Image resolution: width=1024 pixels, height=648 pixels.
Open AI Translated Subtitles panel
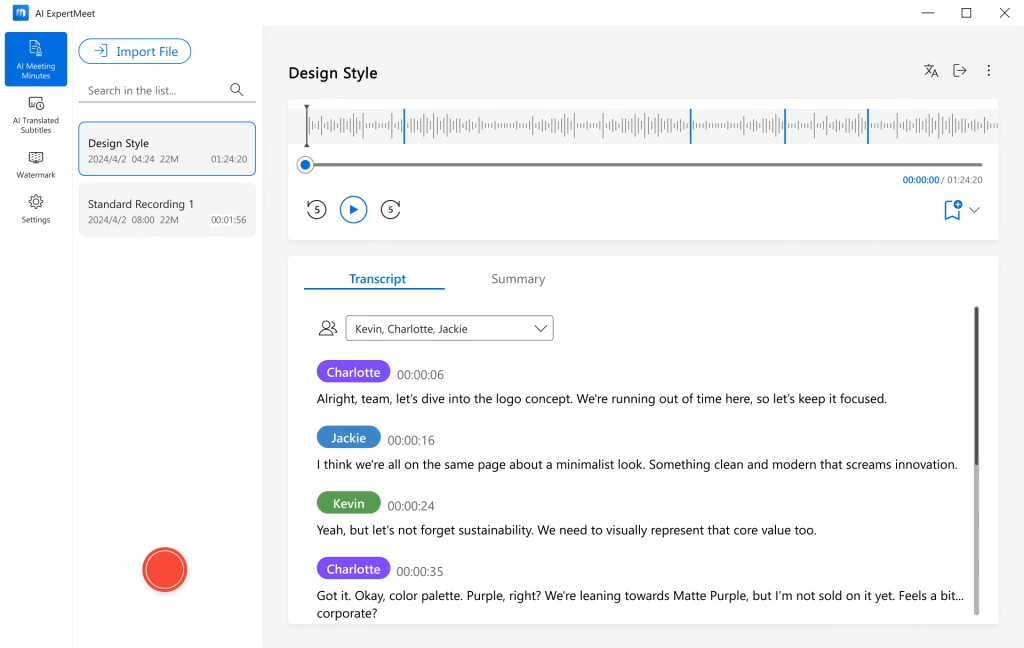pos(36,115)
